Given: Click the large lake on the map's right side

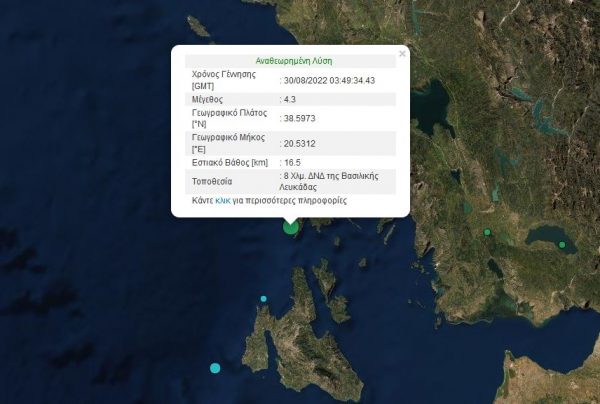Looking at the screenshot, I should [x=548, y=238].
